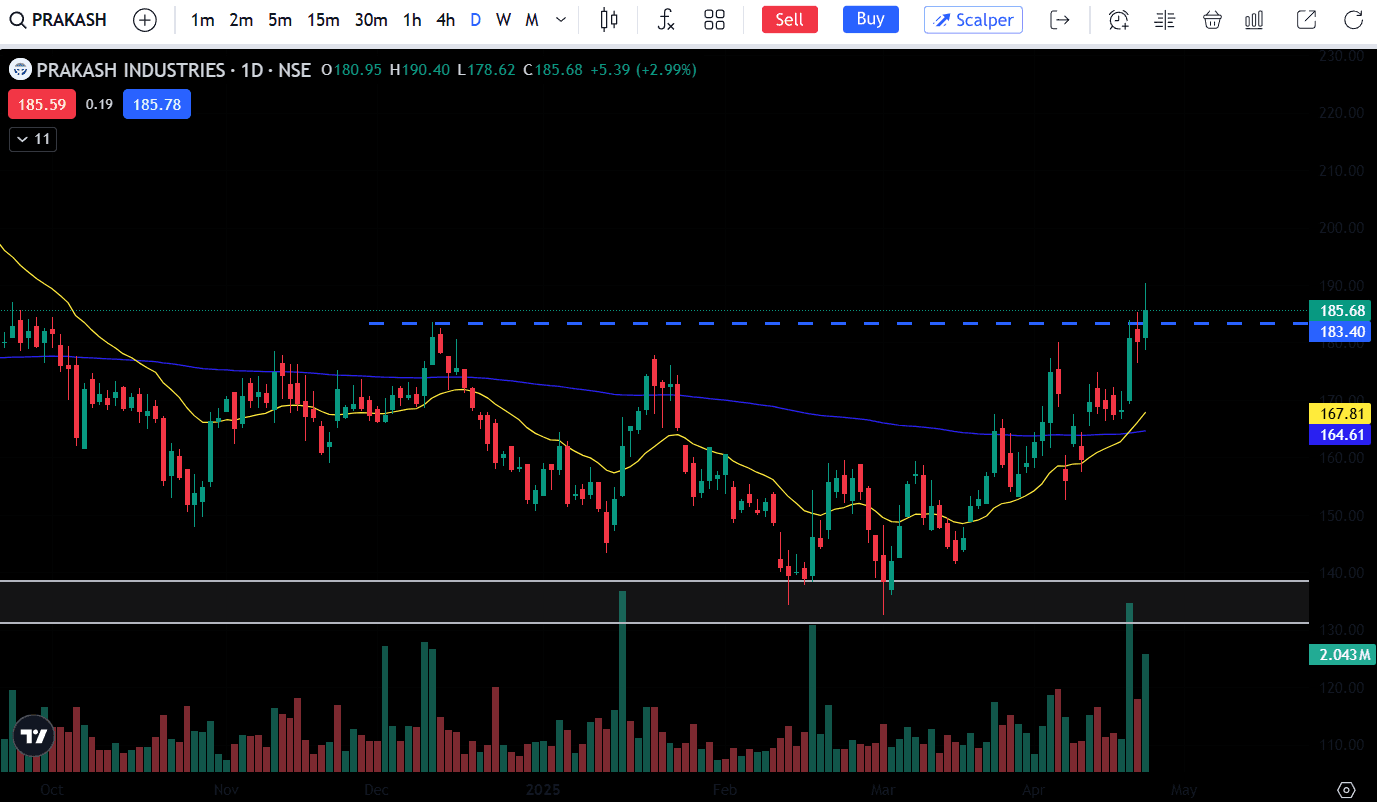This screenshot has width=1377, height=802.
Task: Switch chart to monthly M interval
Action: [x=532, y=20]
